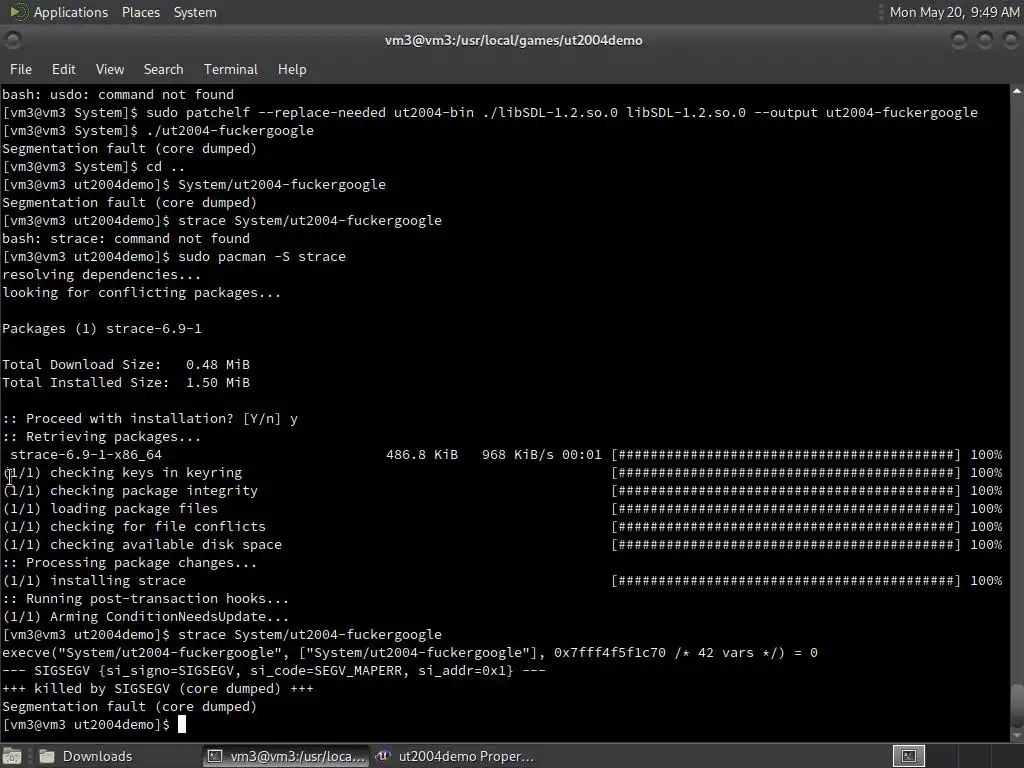Screen dimensions: 1024x768
Task: Click the terminal scrollbar thumb
Action: (1017, 707)
